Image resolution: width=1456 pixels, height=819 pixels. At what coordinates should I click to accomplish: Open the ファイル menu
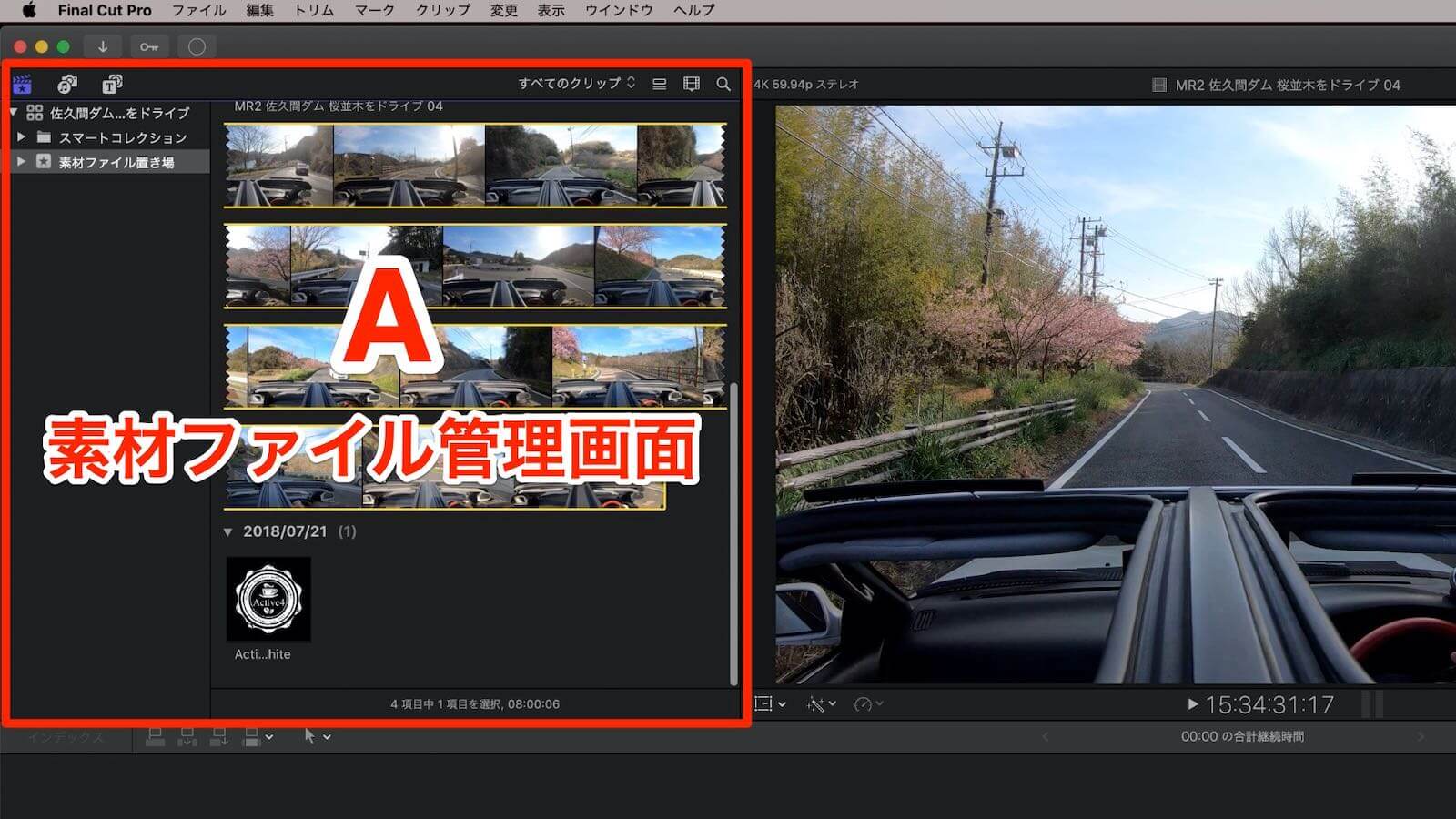pos(198,10)
